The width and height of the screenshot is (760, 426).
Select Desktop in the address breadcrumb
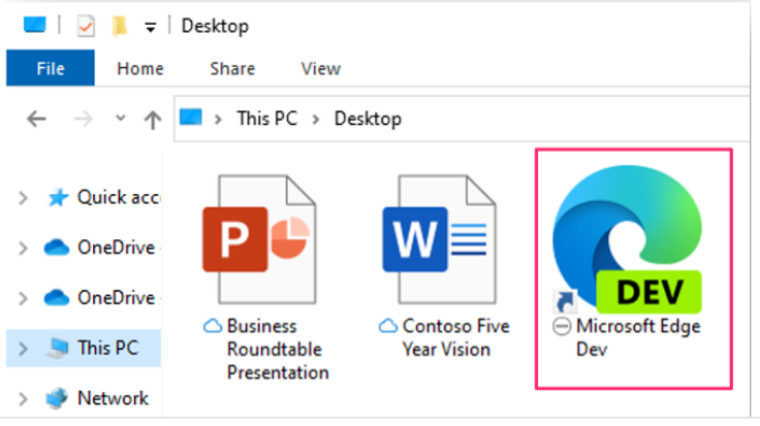tap(368, 119)
